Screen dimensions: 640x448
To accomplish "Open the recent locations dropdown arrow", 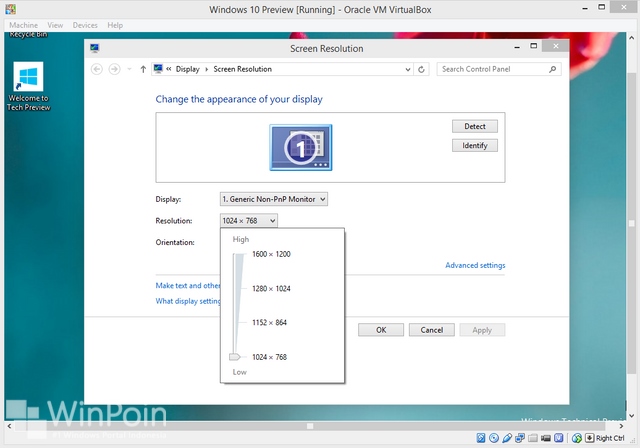I will [129, 69].
